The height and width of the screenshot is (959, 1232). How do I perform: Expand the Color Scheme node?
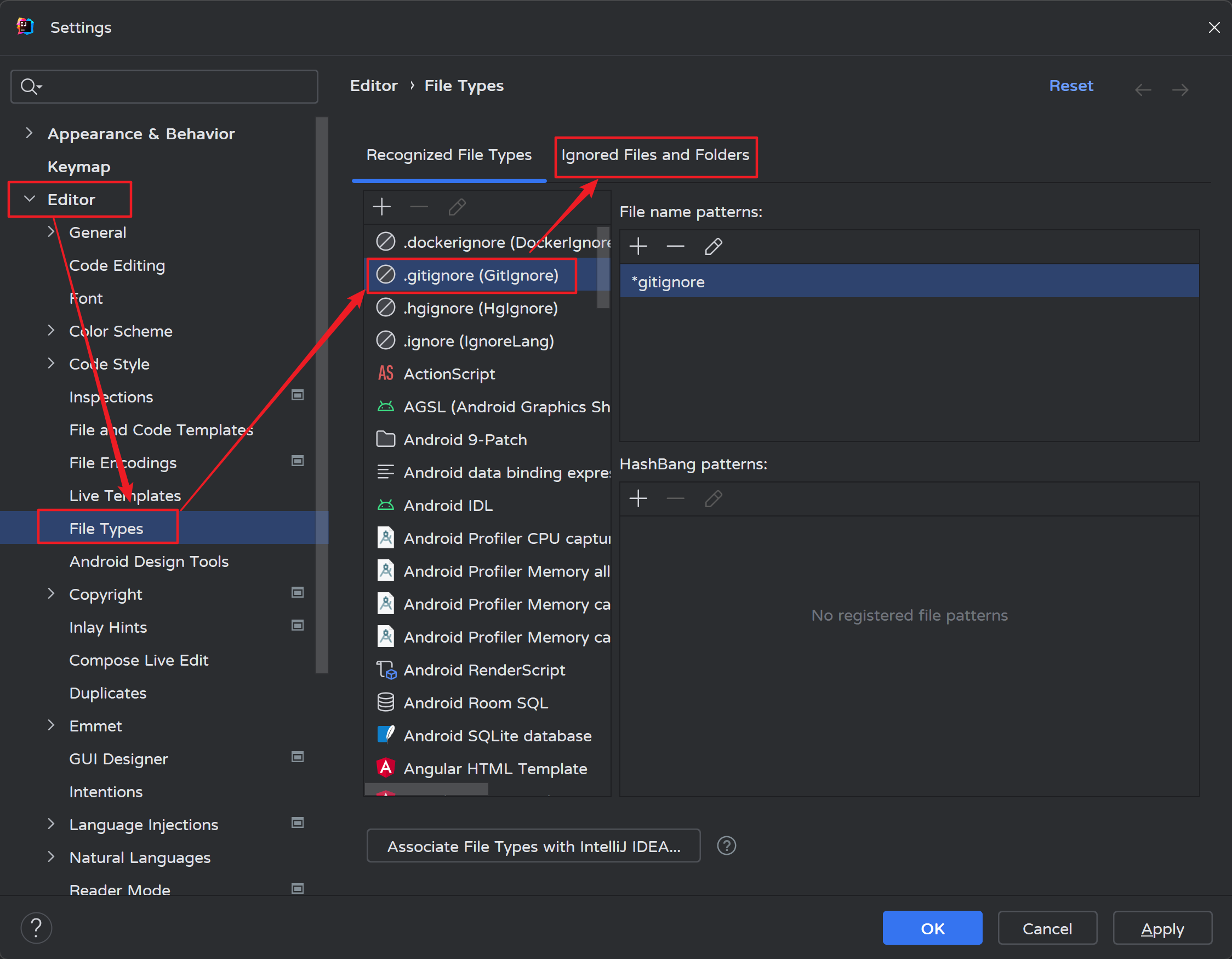coord(52,330)
